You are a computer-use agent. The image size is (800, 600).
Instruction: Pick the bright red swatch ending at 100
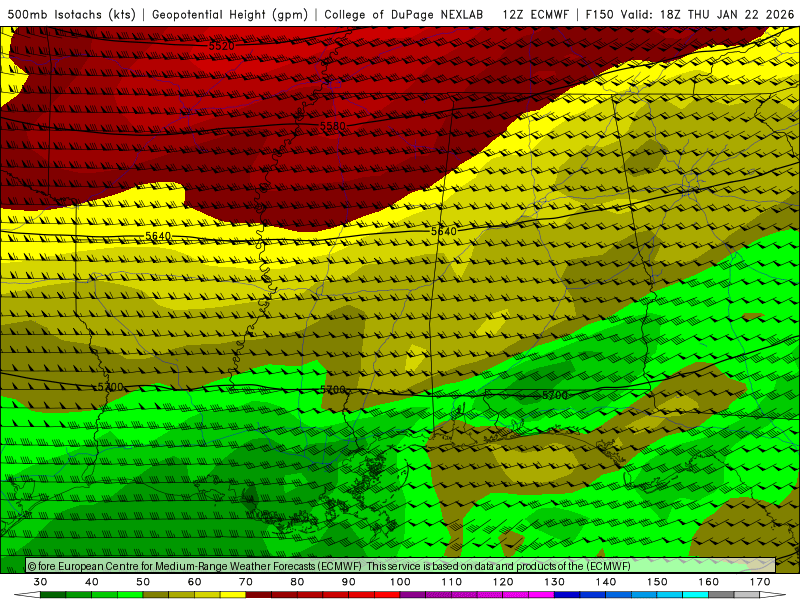tap(387, 595)
